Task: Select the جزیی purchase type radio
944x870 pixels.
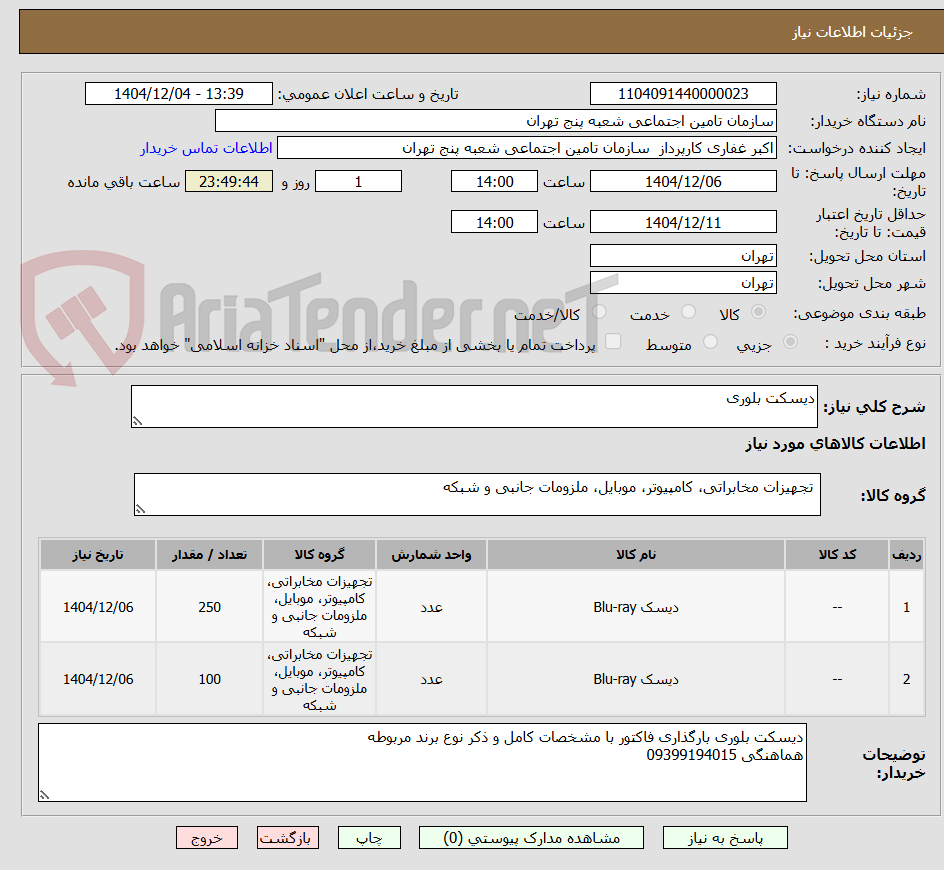Action: pyautogui.click(x=790, y=342)
